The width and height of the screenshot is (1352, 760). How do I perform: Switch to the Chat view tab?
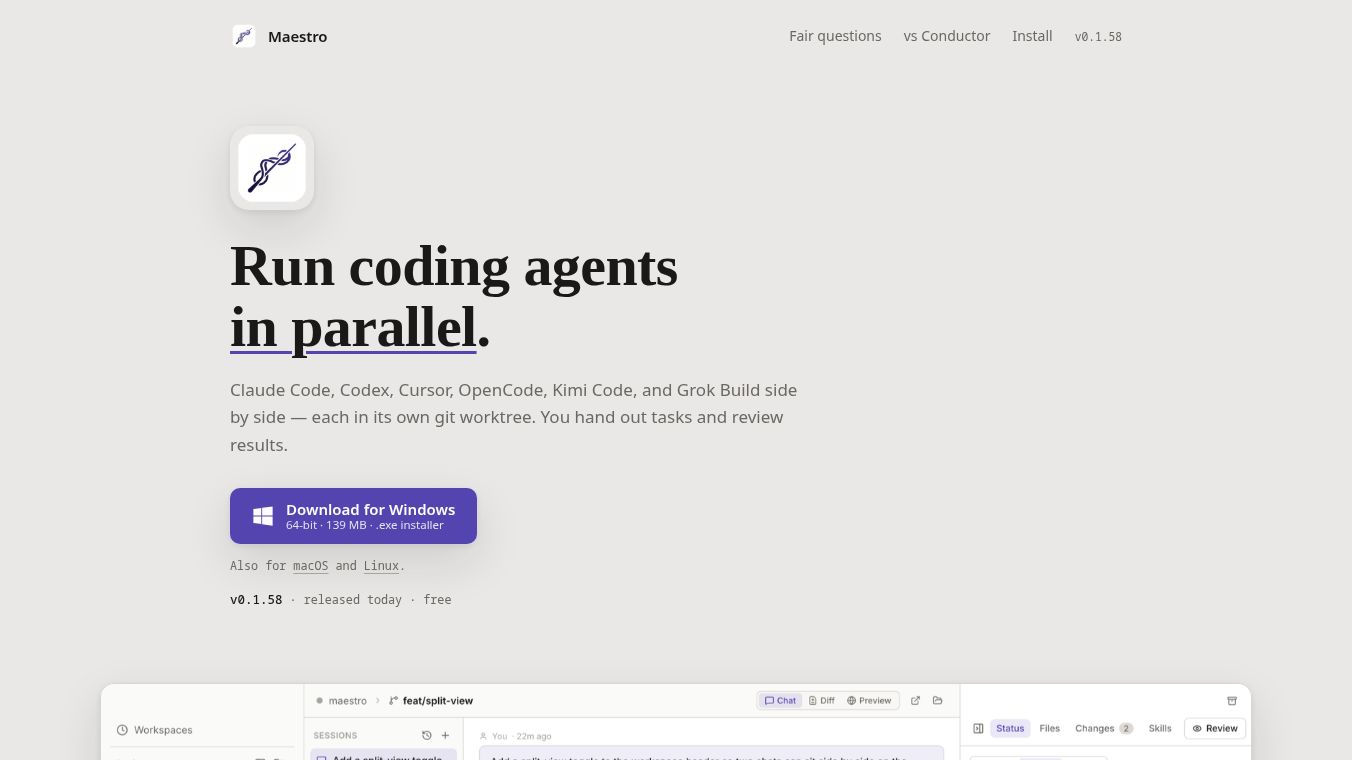tap(780, 701)
